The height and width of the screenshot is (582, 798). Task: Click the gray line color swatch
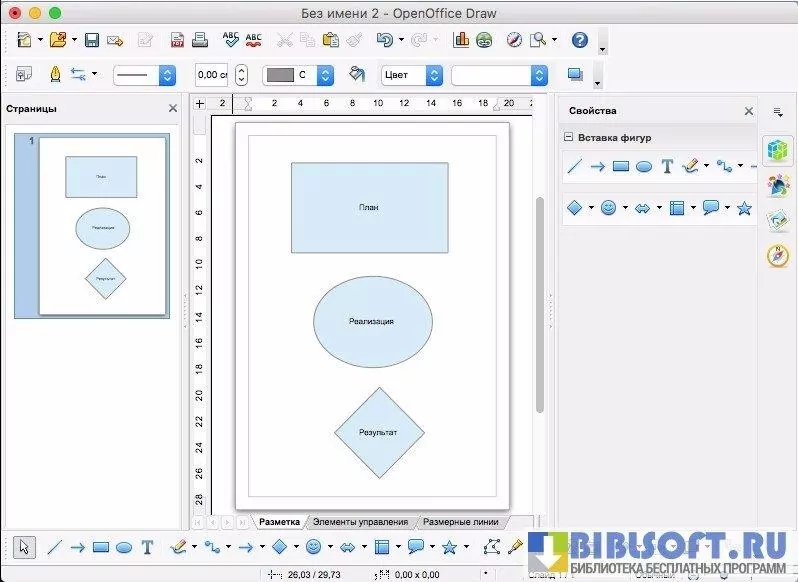281,75
